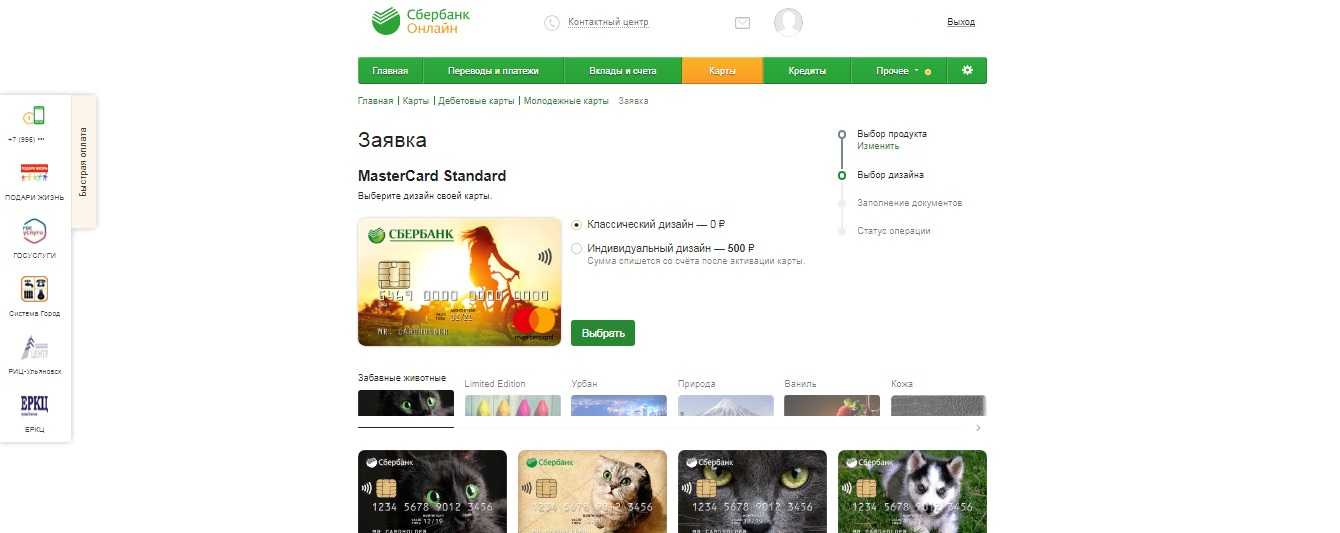The image size is (1340, 533).
Task: Select Классический дизайн radio option
Action: click(x=576, y=225)
